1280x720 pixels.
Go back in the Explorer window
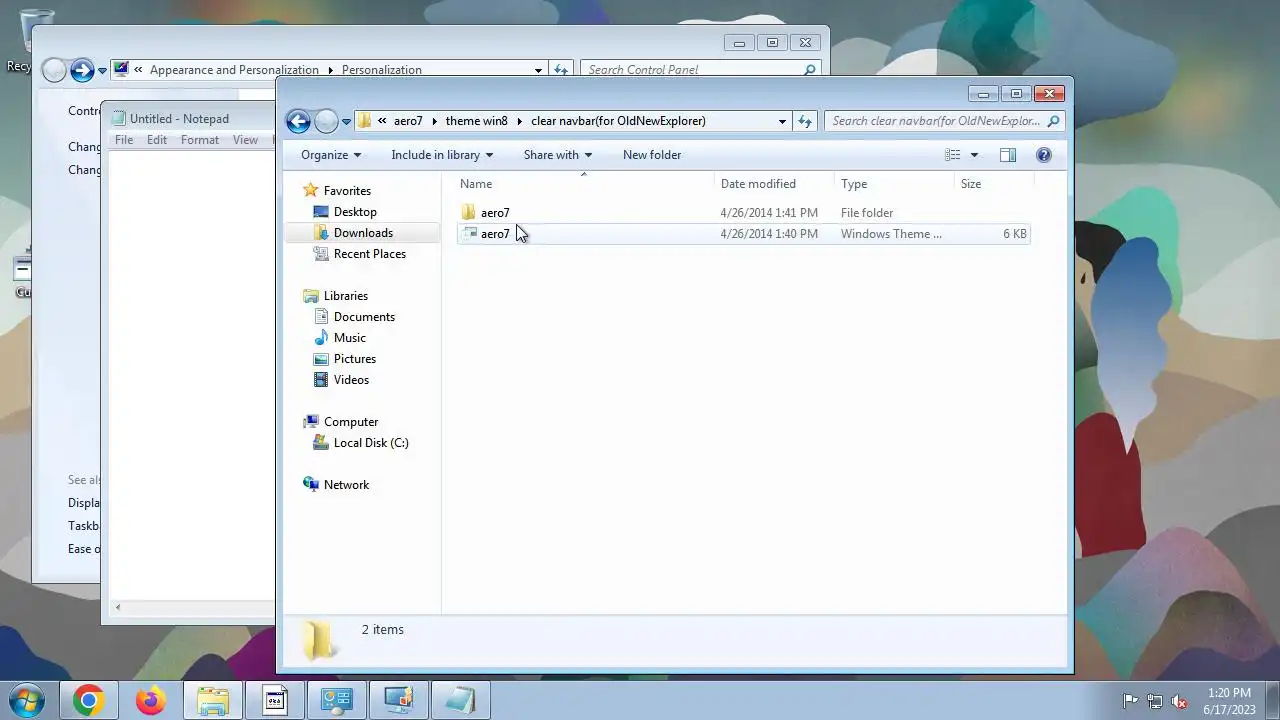(x=298, y=121)
